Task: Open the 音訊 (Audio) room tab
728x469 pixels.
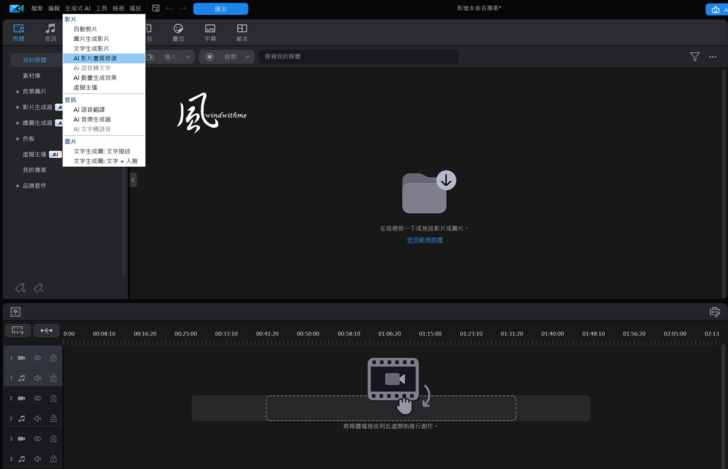Action: (50, 32)
